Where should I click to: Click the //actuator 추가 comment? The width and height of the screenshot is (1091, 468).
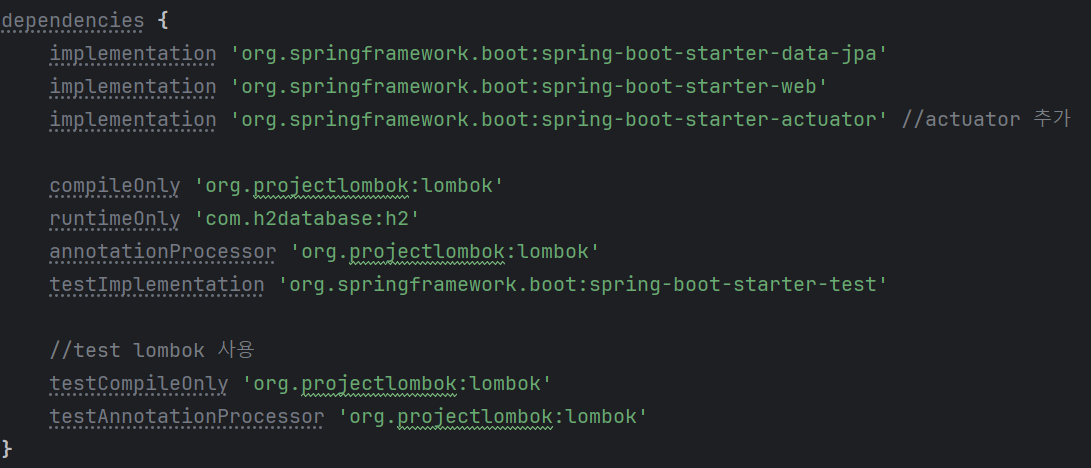click(985, 120)
